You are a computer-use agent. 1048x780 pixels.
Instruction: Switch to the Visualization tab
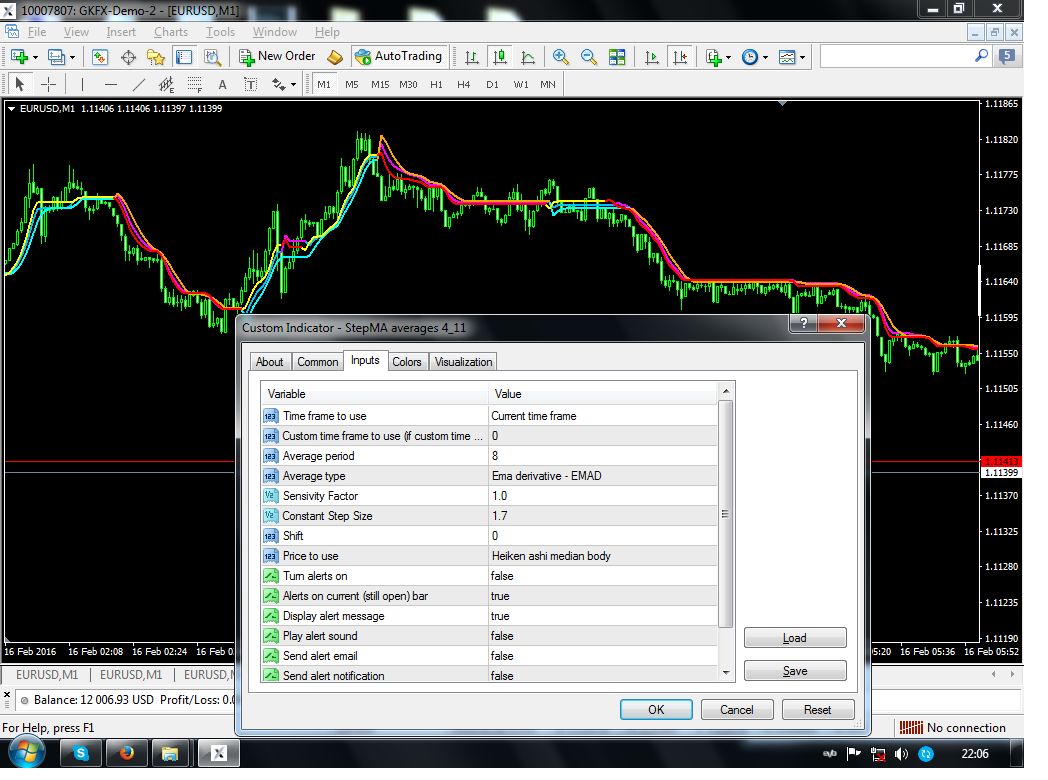click(x=463, y=362)
